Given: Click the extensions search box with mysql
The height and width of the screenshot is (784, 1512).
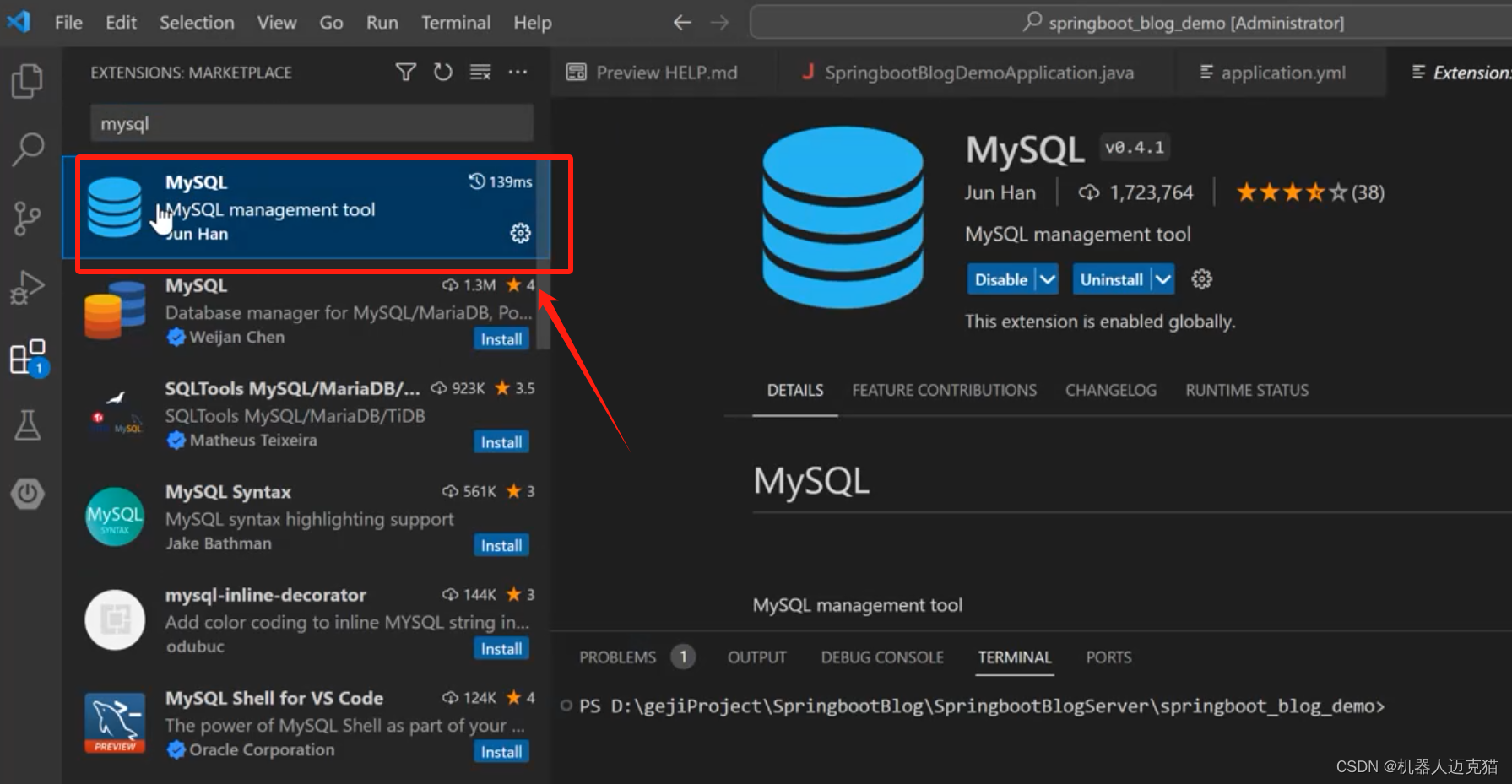Looking at the screenshot, I should click(312, 123).
